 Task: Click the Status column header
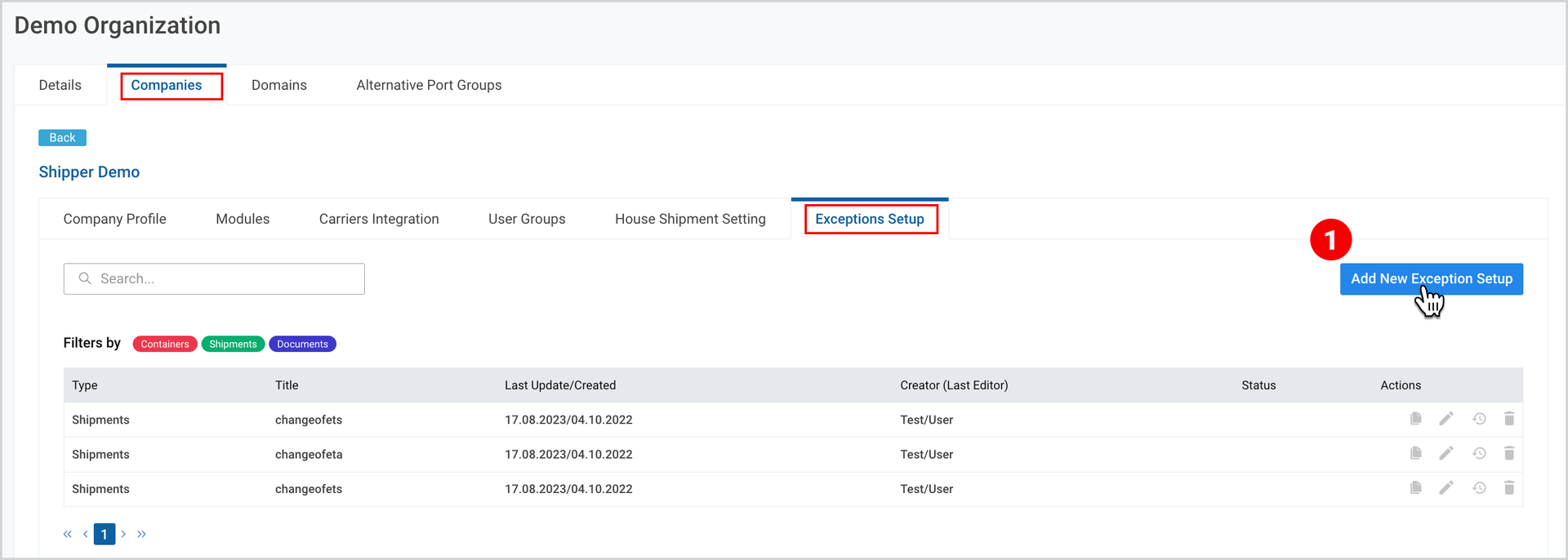tap(1258, 385)
